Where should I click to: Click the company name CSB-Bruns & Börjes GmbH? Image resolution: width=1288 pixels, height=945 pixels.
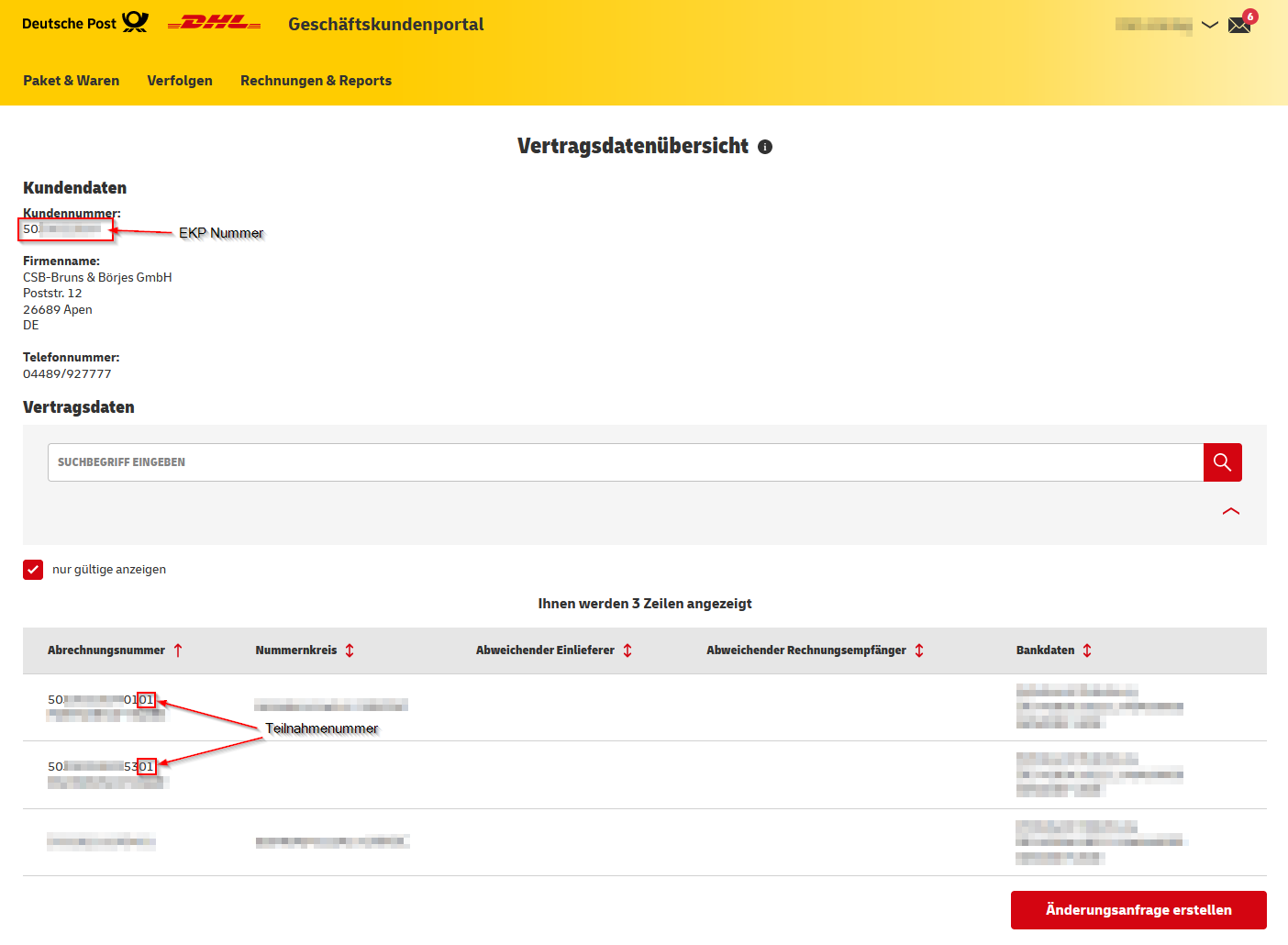(97, 277)
